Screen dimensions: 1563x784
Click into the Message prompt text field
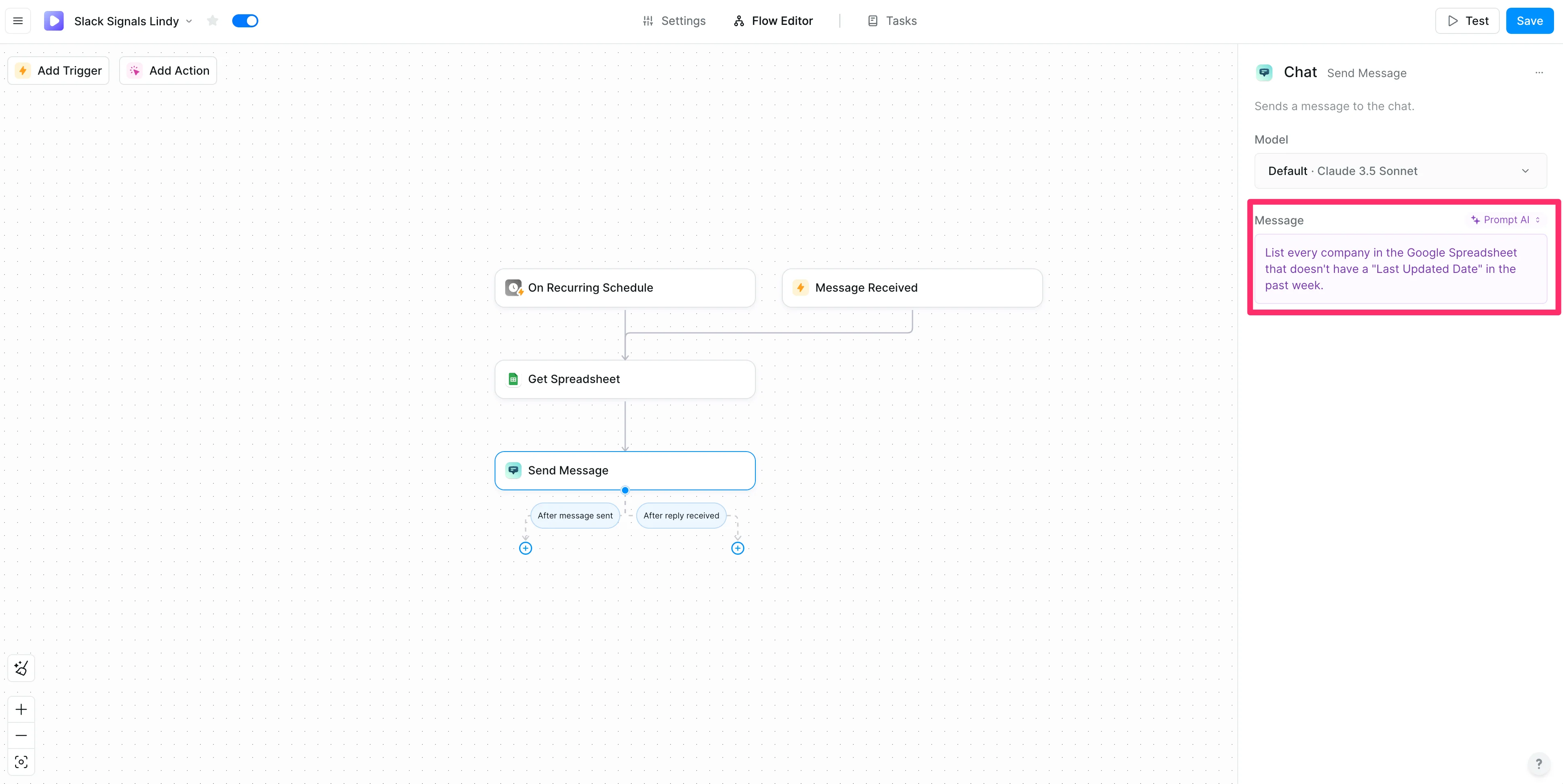[1401, 269]
